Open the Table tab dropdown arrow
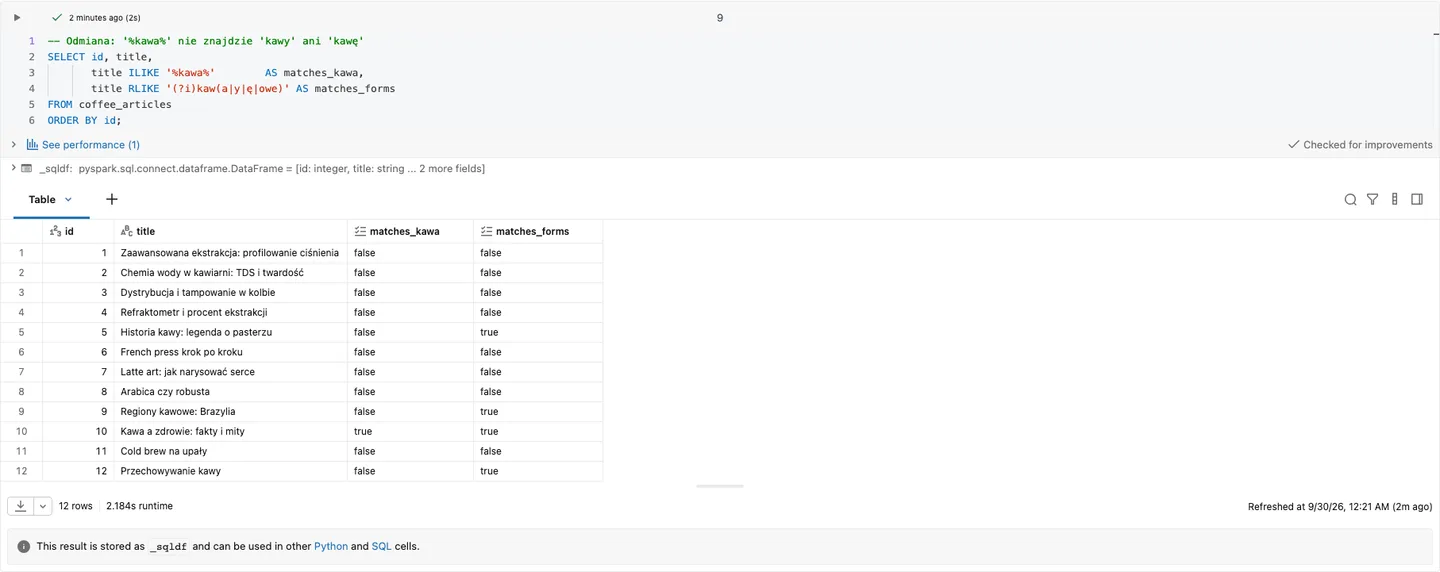Screen dimensions: 1440x572 pos(68,200)
